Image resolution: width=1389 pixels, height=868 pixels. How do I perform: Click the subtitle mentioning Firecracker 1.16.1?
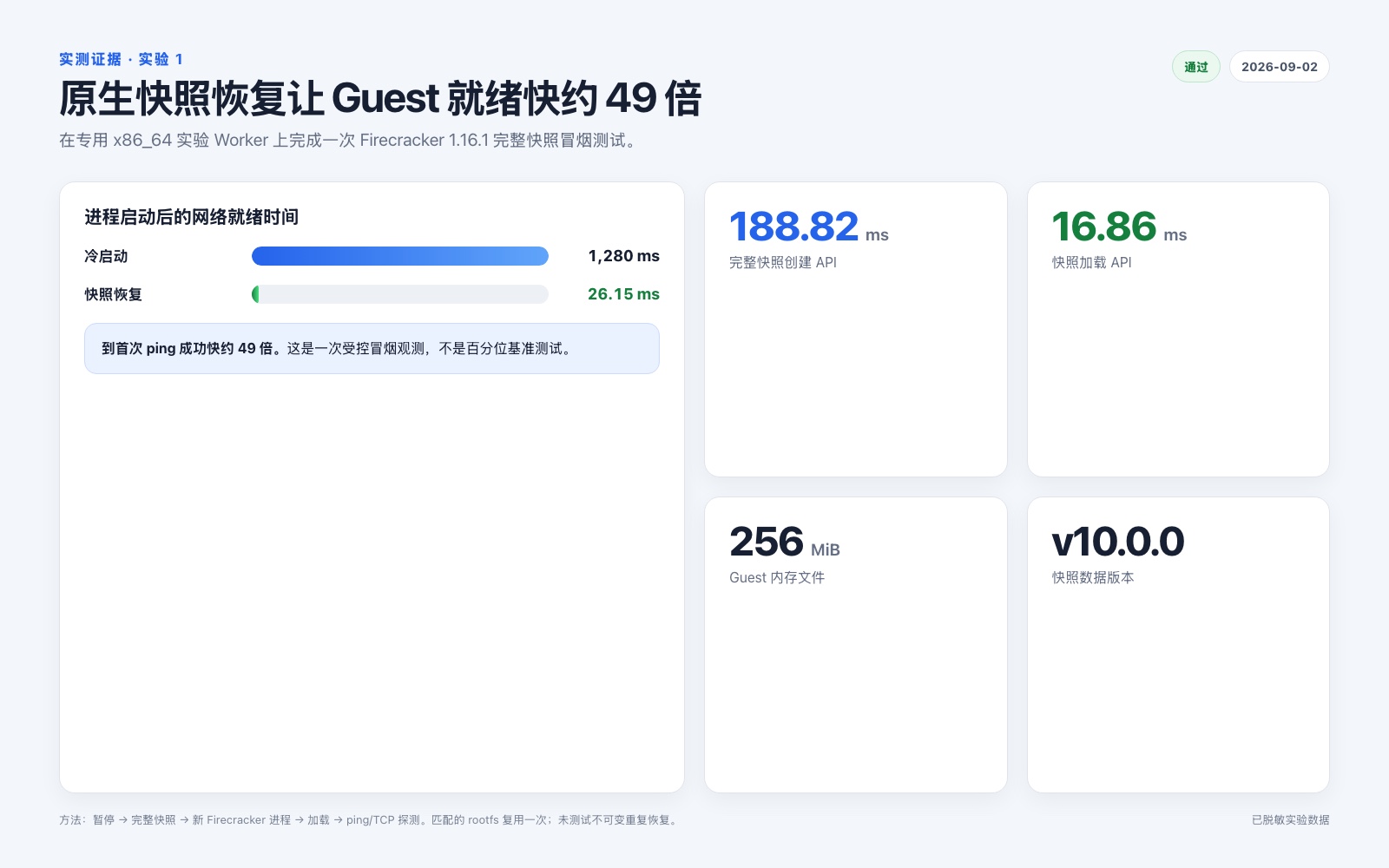click(349, 140)
